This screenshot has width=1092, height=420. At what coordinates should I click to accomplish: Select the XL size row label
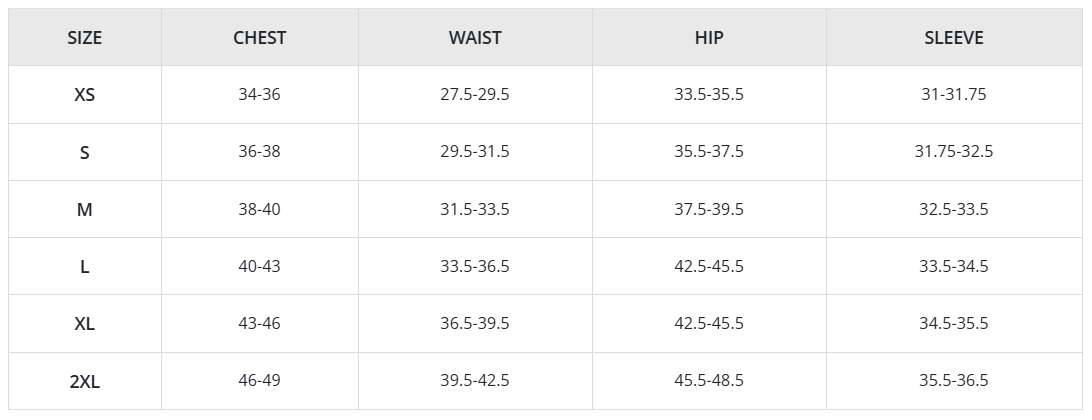[x=84, y=323]
